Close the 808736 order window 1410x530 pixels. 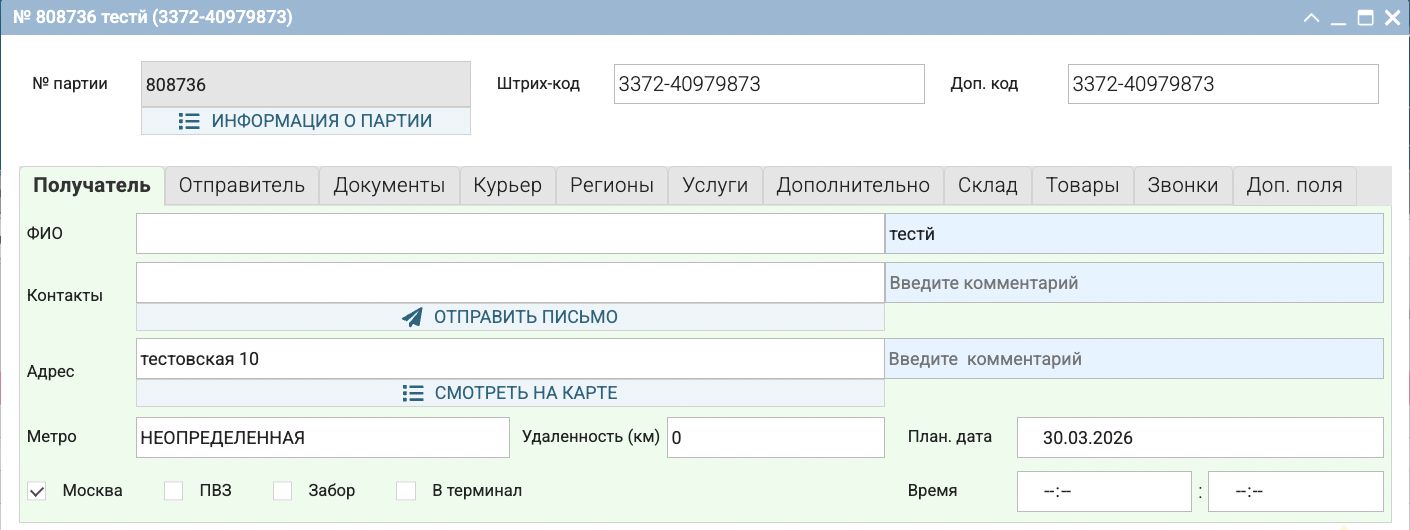coord(1391,18)
